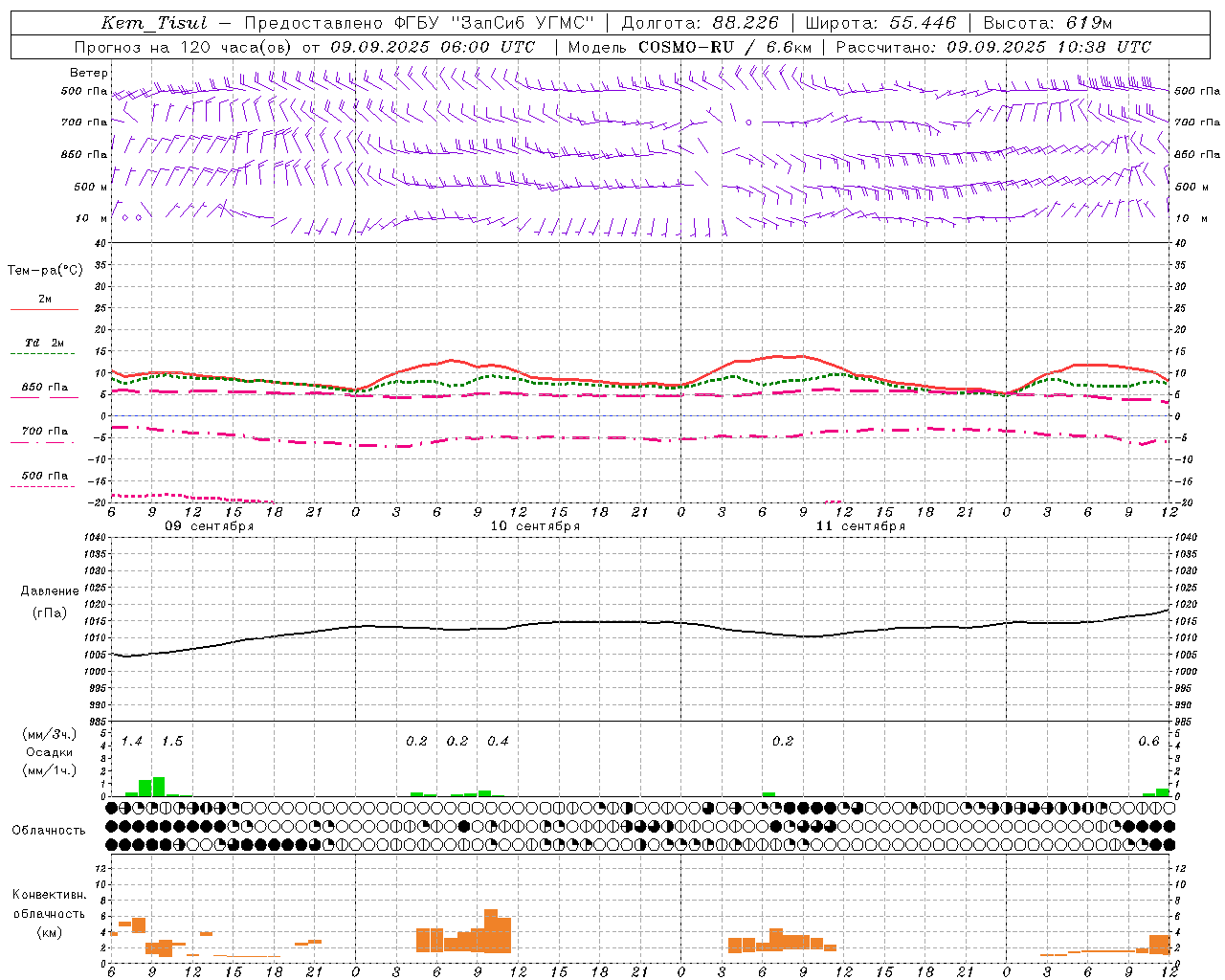Select the 'Модель COSMO-RU / 6.6км' label
The image size is (1225, 980).
[x=690, y=47]
